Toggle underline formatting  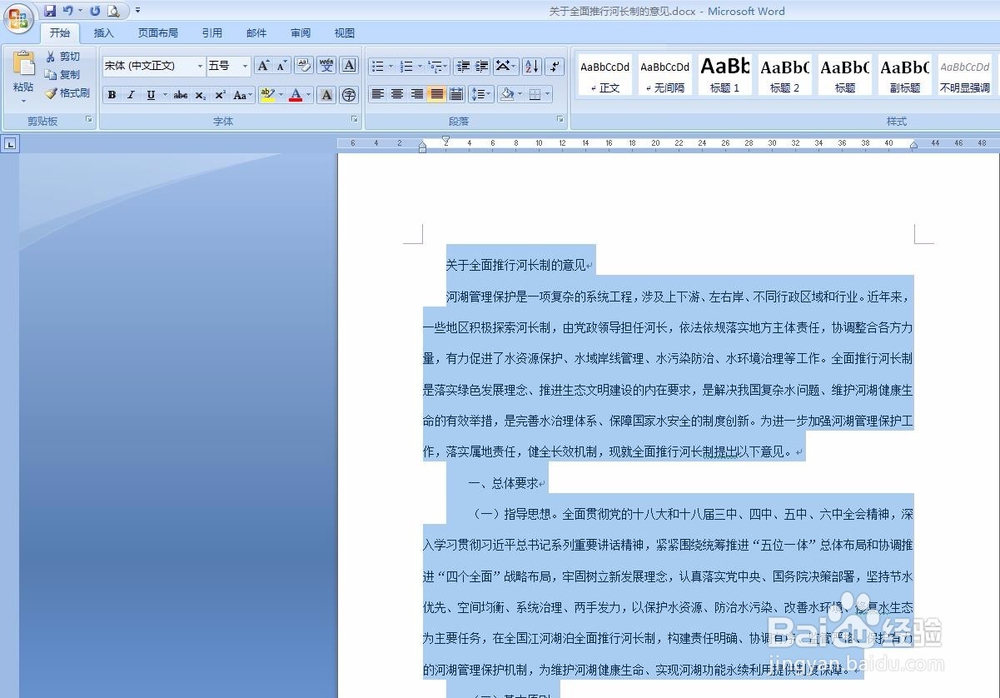click(151, 95)
